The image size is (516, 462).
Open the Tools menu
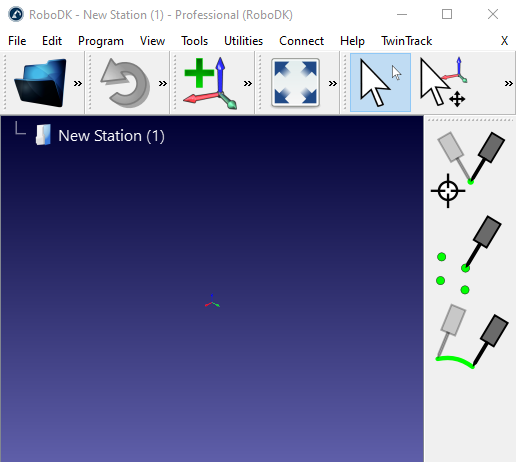click(x=194, y=41)
